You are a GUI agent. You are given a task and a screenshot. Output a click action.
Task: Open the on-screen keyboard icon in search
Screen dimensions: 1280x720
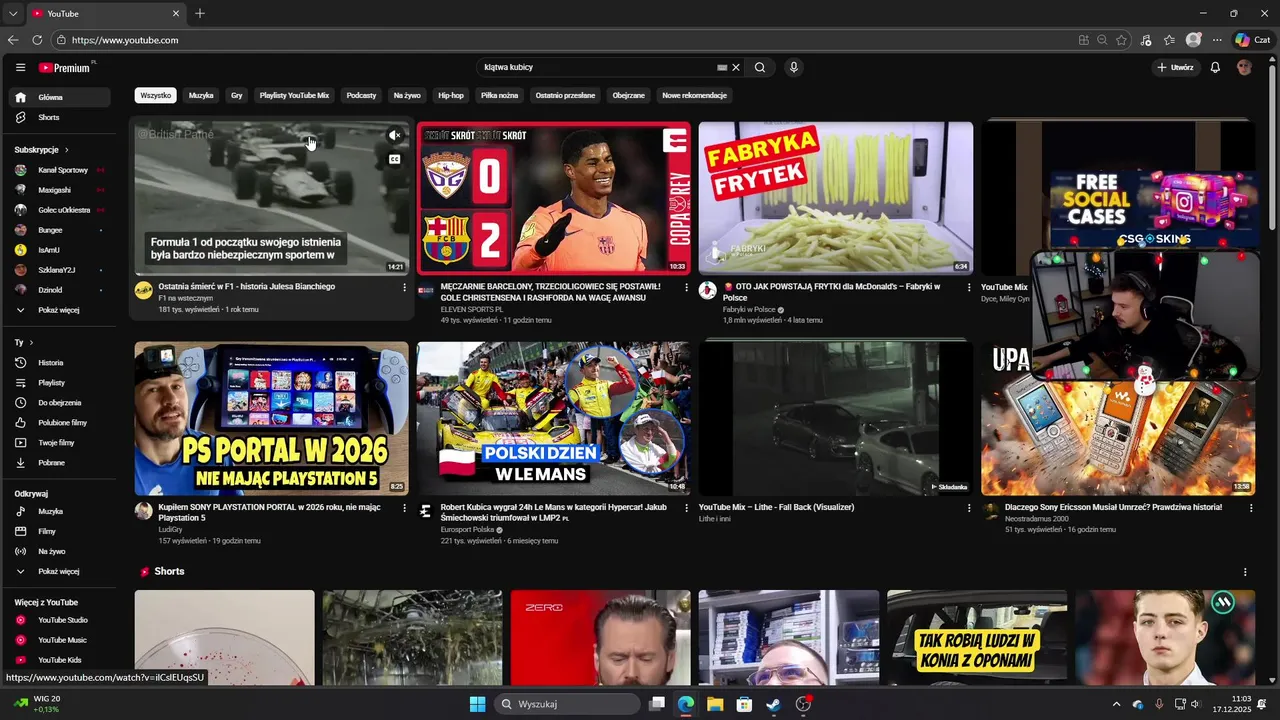click(x=722, y=67)
